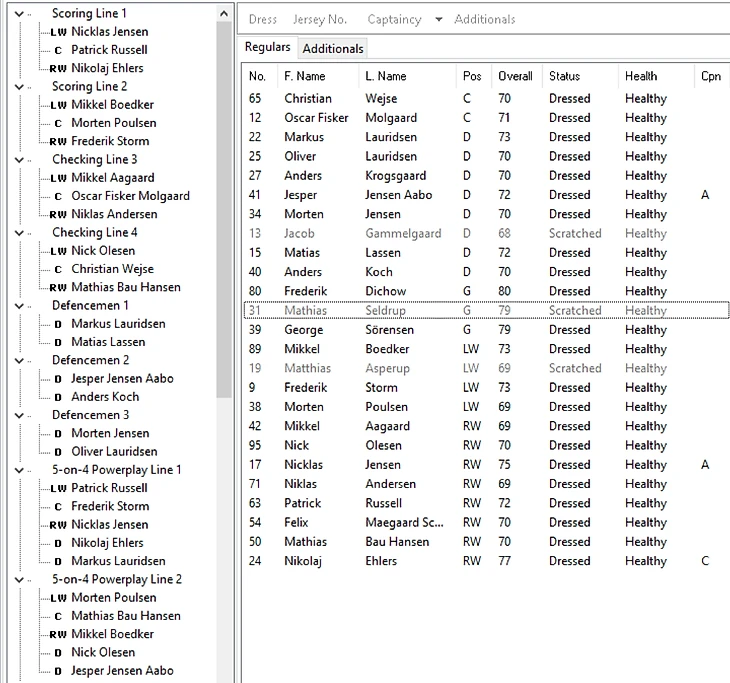Sort roster by Status column header
The height and width of the screenshot is (683, 730).
(581, 76)
